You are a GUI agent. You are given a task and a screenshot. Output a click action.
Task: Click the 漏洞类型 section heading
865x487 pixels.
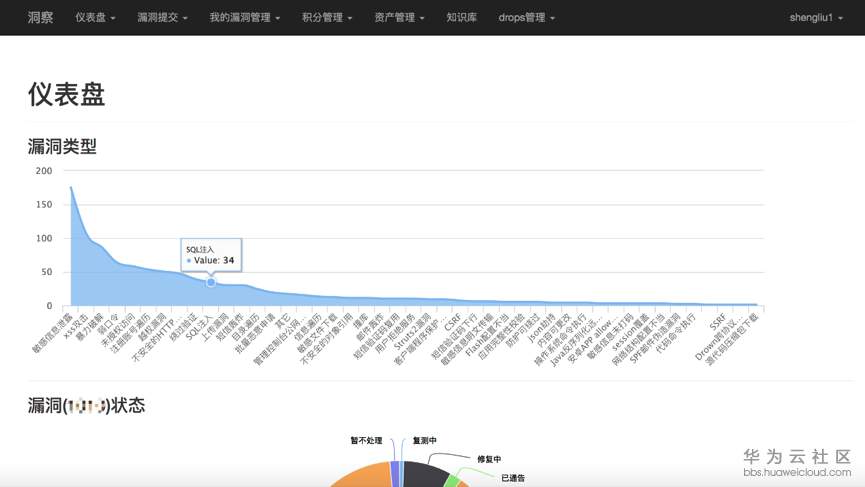coord(62,146)
